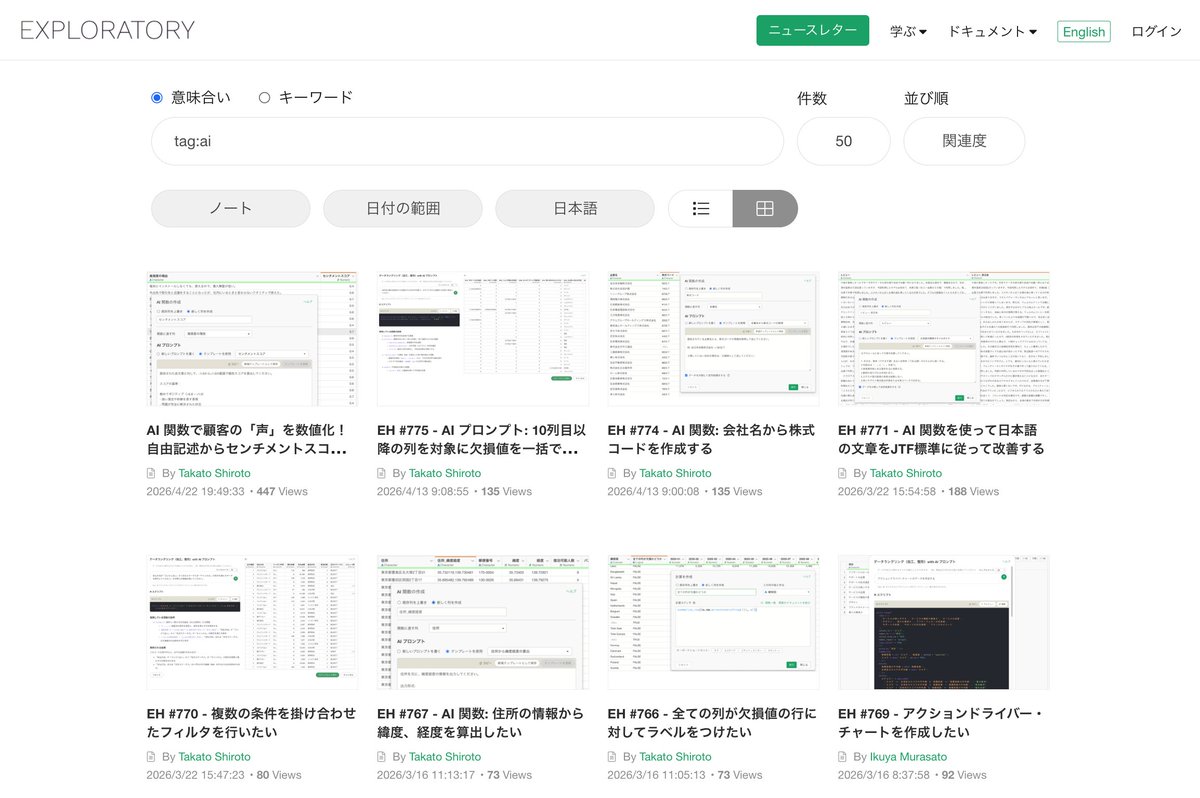Click author Takato Shiroto under EH #774

pos(675,473)
